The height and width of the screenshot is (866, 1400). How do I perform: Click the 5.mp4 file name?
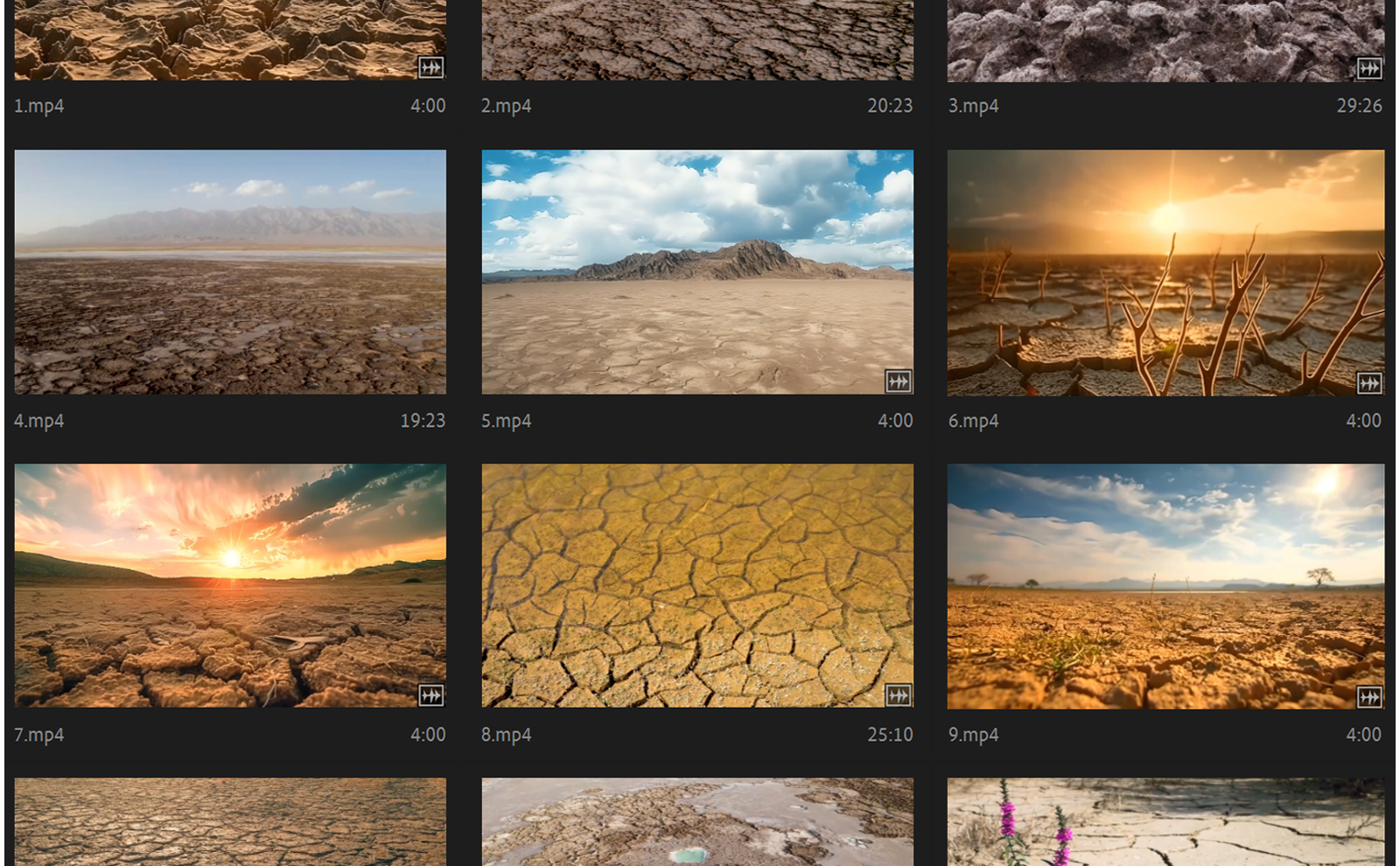point(507,422)
